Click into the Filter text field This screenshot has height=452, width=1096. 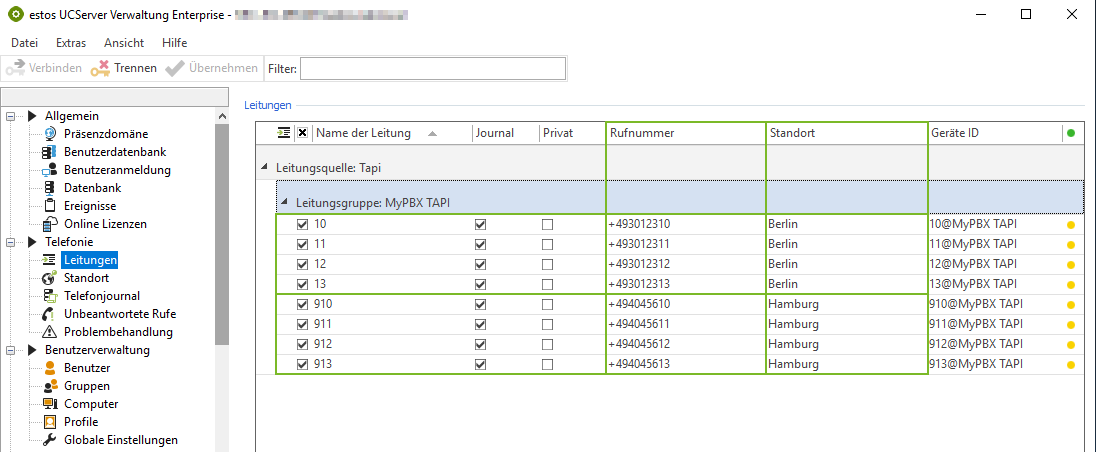(432, 68)
